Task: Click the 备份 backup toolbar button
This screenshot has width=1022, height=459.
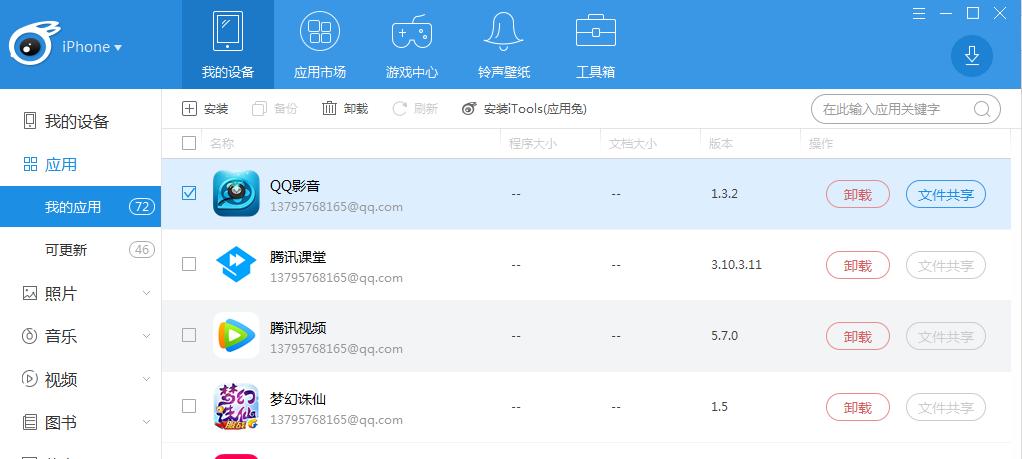Action: tap(274, 109)
